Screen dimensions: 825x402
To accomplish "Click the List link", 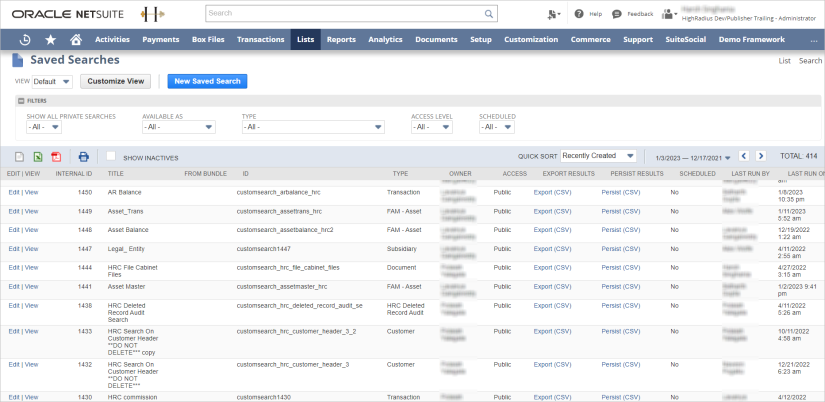I will click(784, 61).
